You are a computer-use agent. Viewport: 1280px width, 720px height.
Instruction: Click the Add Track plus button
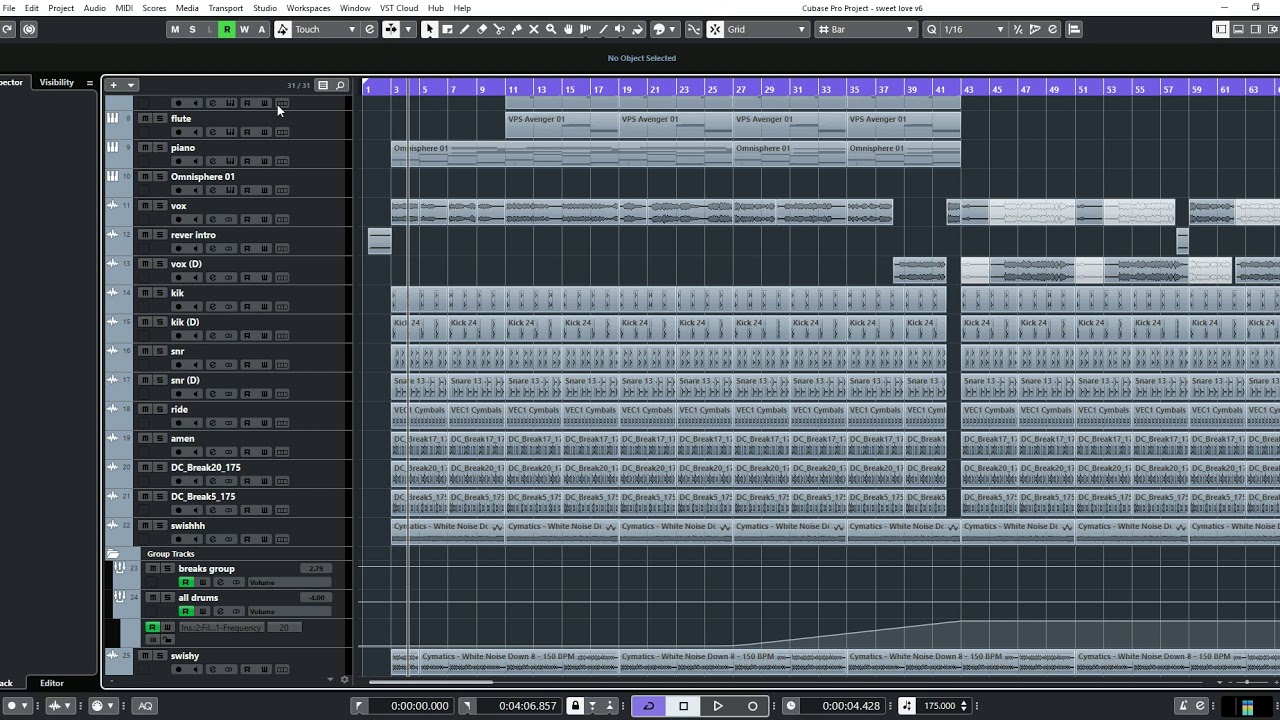click(114, 85)
